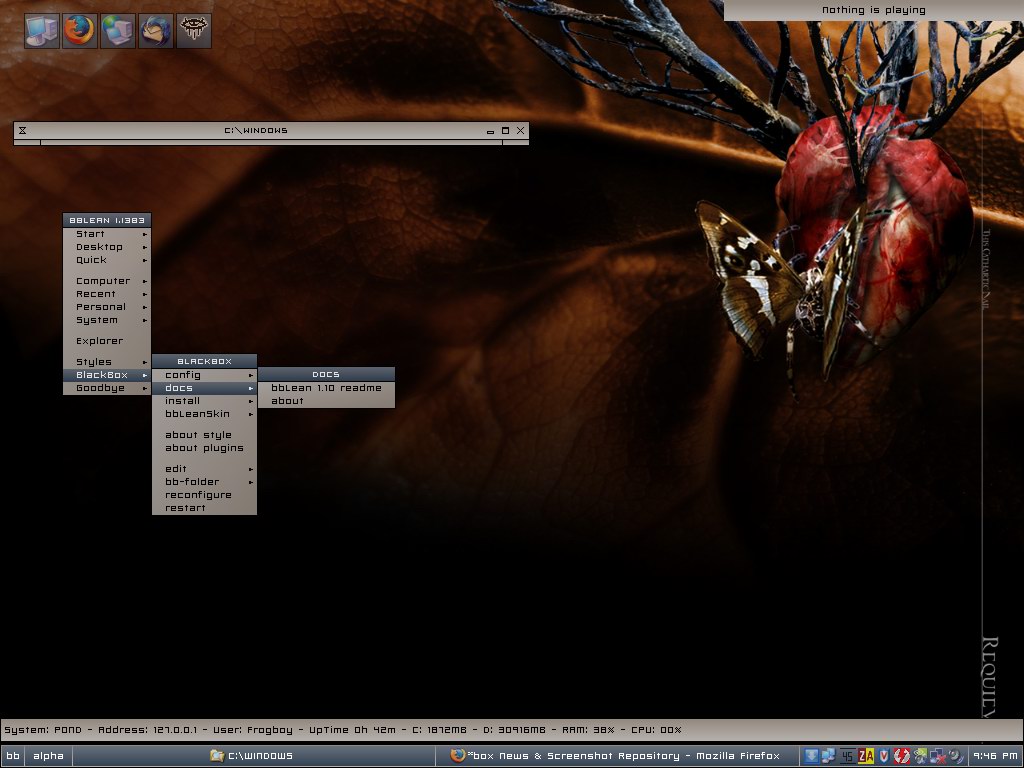
Task: Choose about style in BlackBox menu
Action: 204,435
